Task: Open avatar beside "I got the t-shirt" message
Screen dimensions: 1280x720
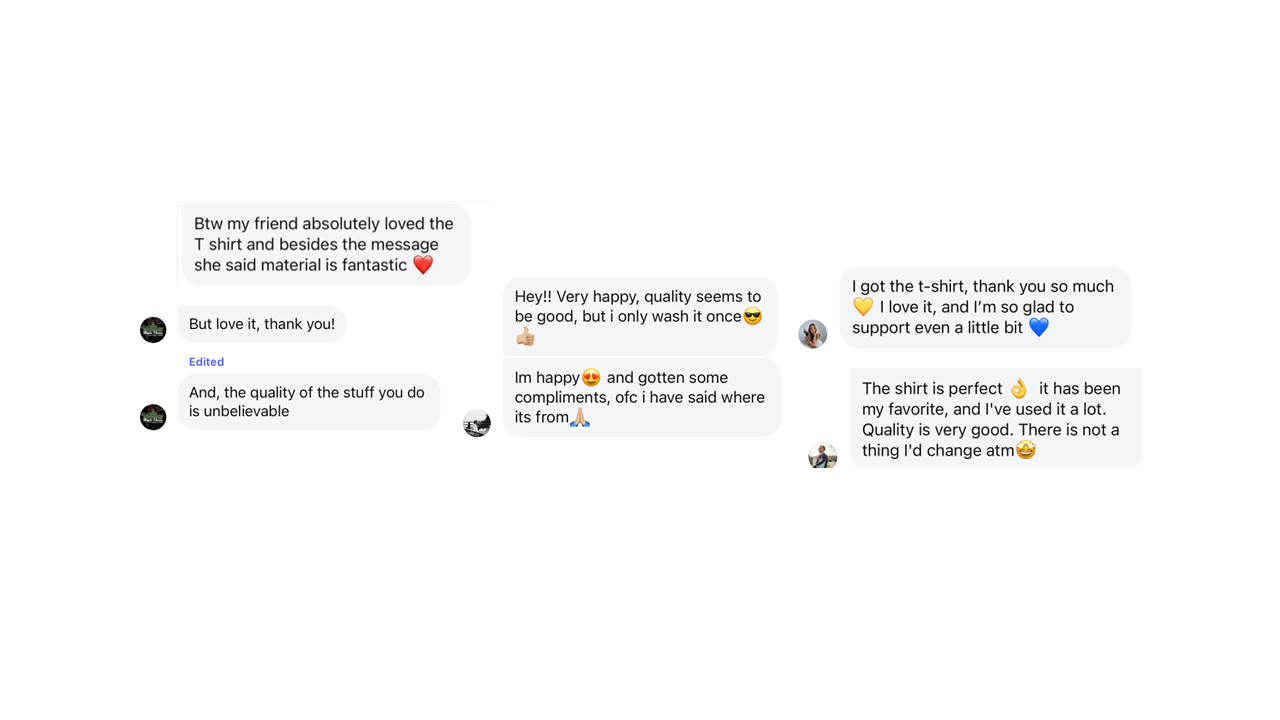Action: [813, 334]
